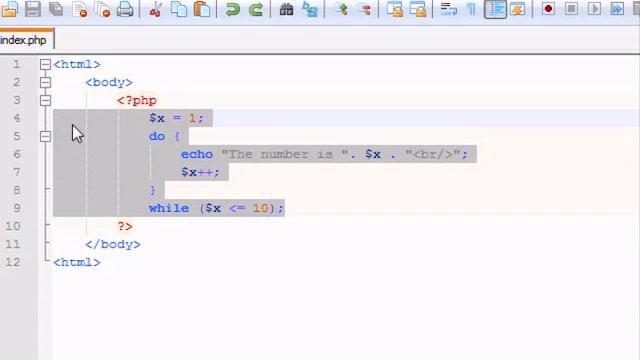Click the do keyword

[157, 136]
